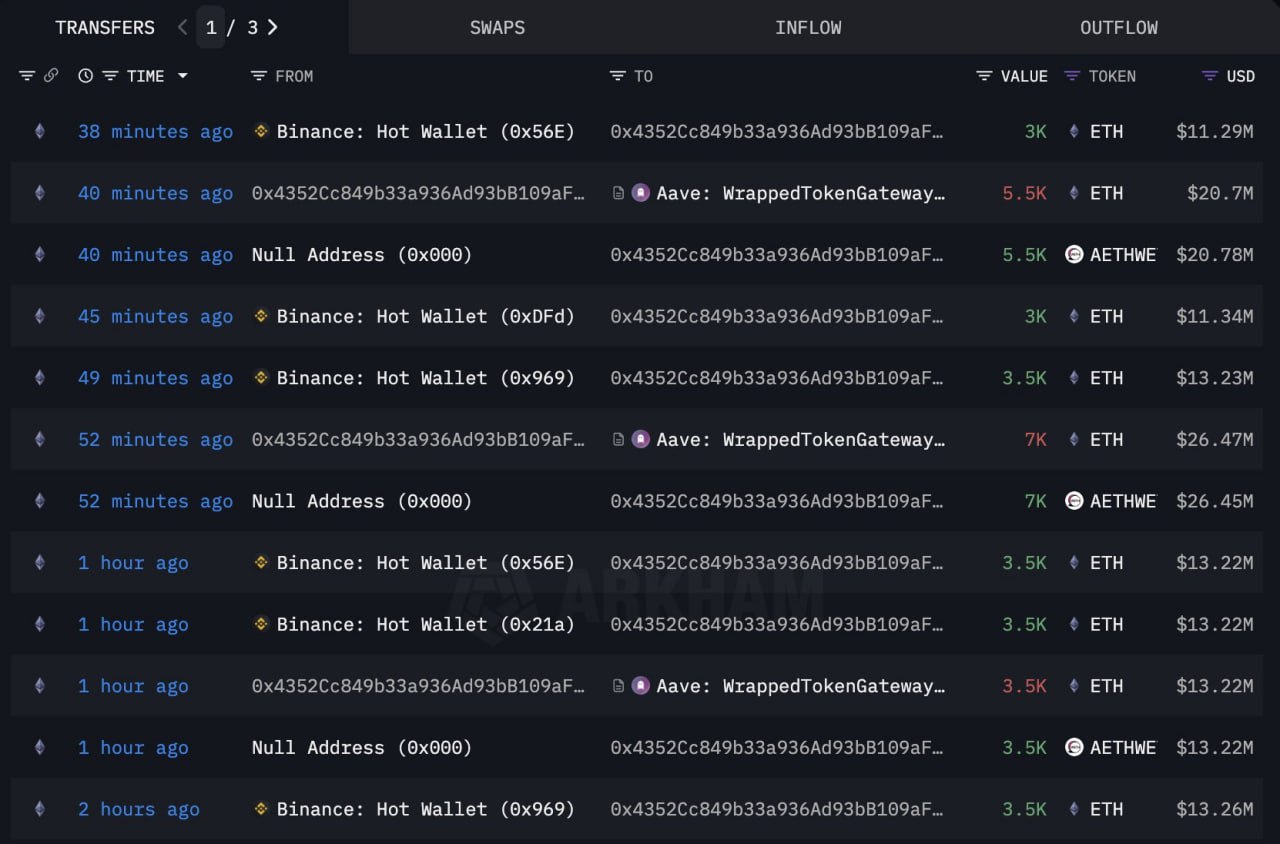Switch to the INFLOW tab

click(x=808, y=28)
